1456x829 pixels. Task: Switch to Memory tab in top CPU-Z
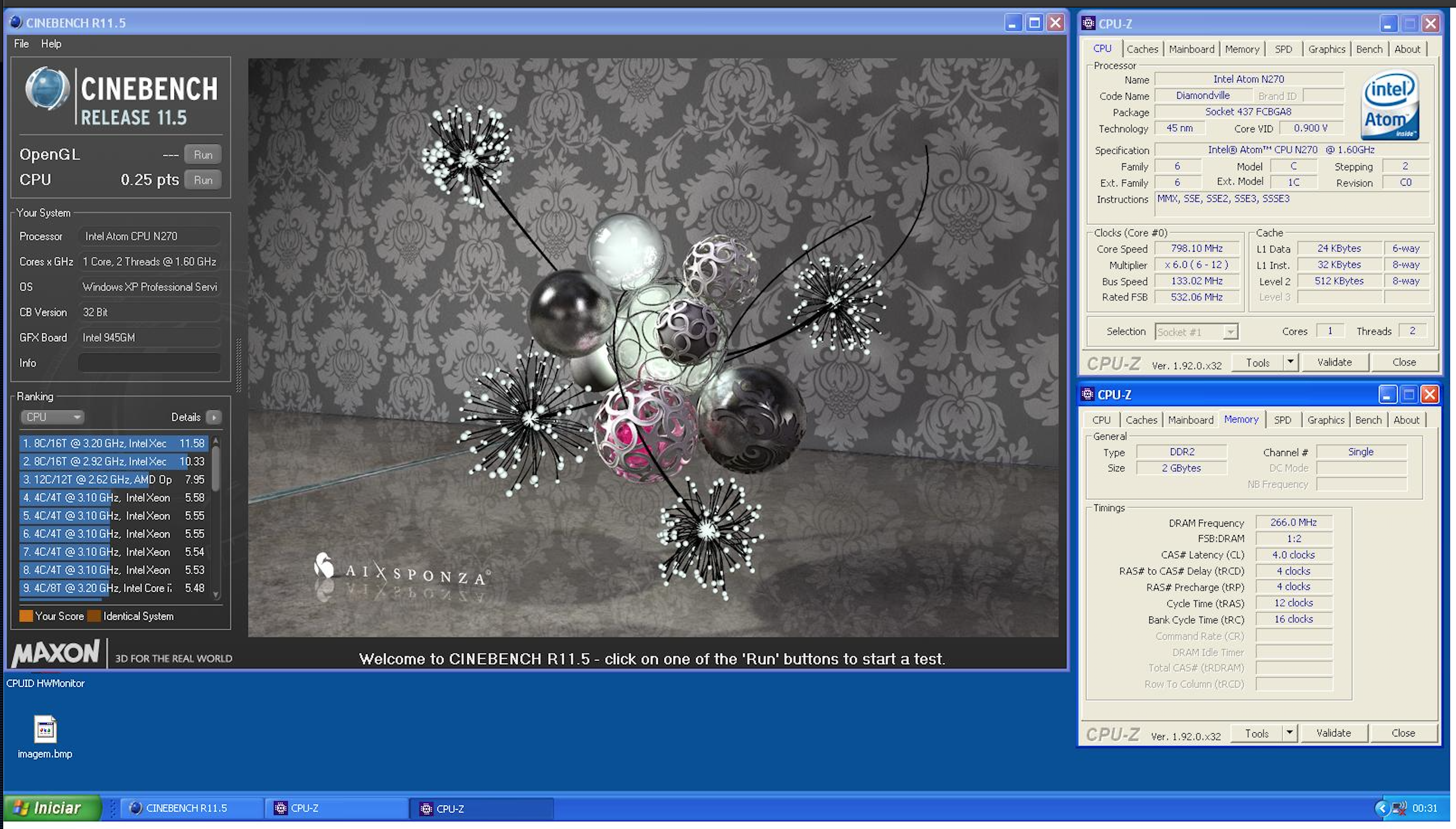(x=1241, y=49)
